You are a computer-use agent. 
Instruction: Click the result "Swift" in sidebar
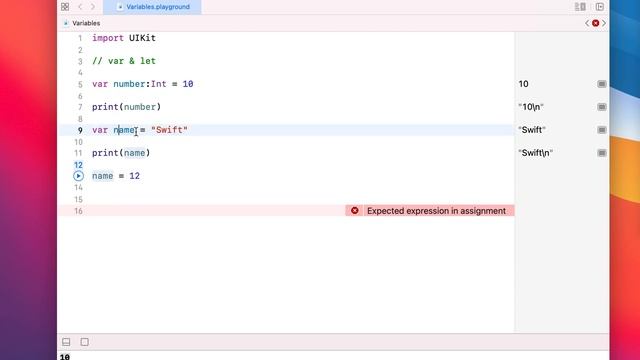(532, 130)
